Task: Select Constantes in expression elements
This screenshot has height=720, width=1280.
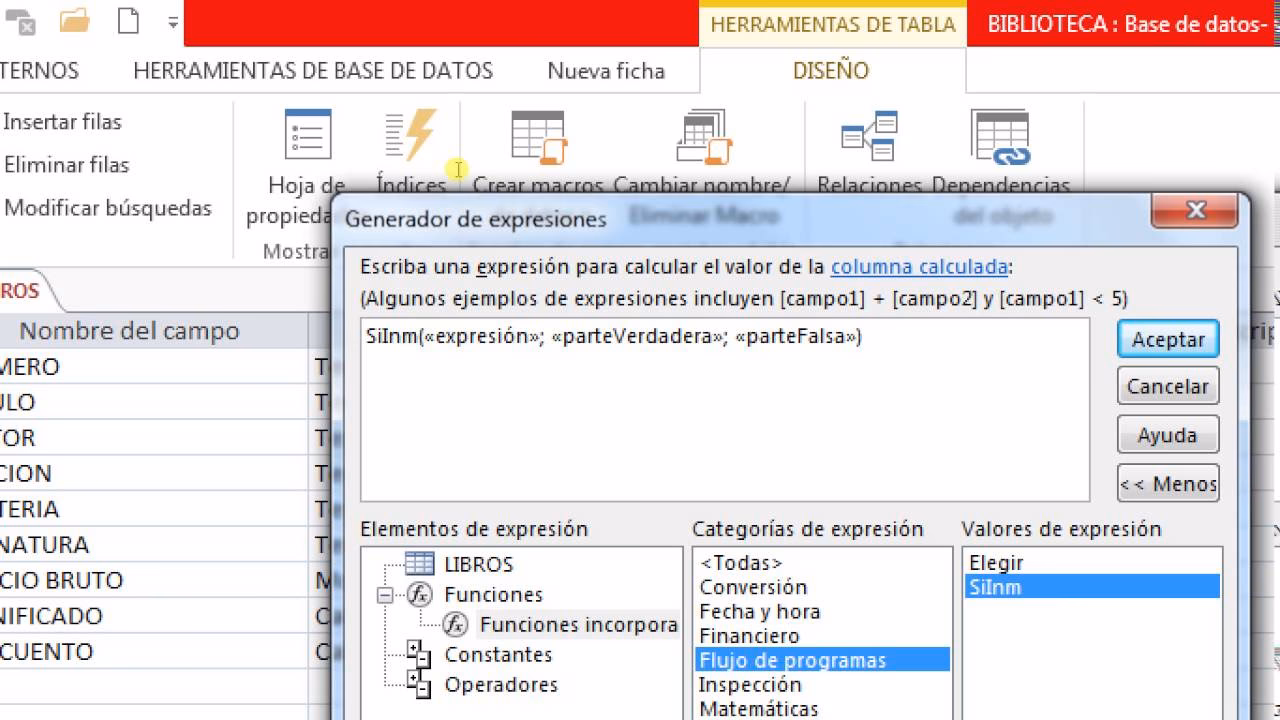Action: click(x=498, y=655)
